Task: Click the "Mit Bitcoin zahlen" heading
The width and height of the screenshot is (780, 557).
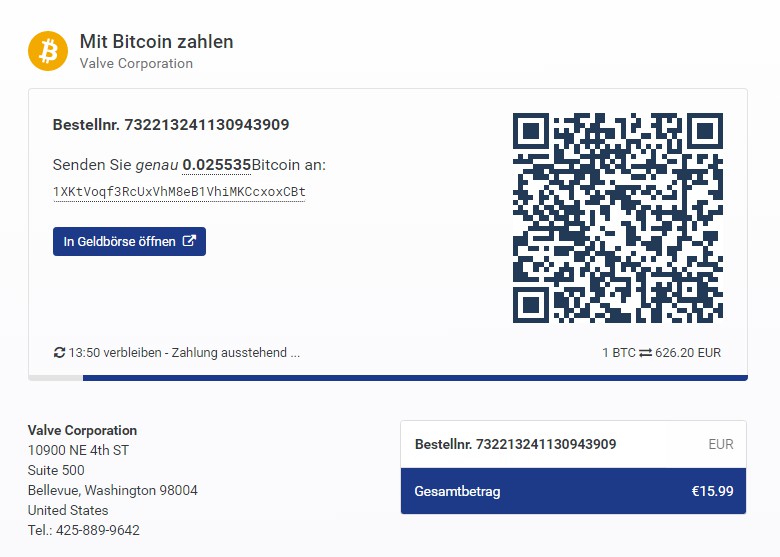Action: click(x=156, y=42)
